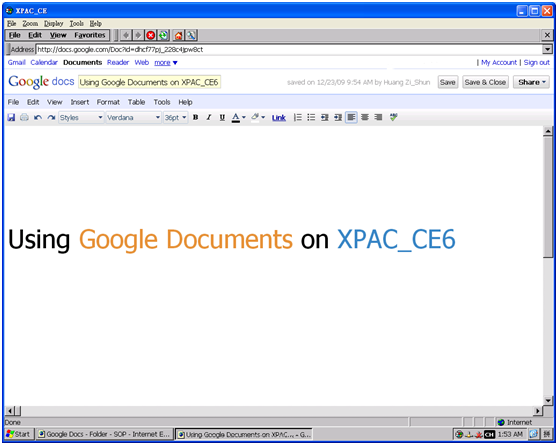Viewport: 558px width, 445px height.
Task: Click the spell check icon
Action: [393, 117]
